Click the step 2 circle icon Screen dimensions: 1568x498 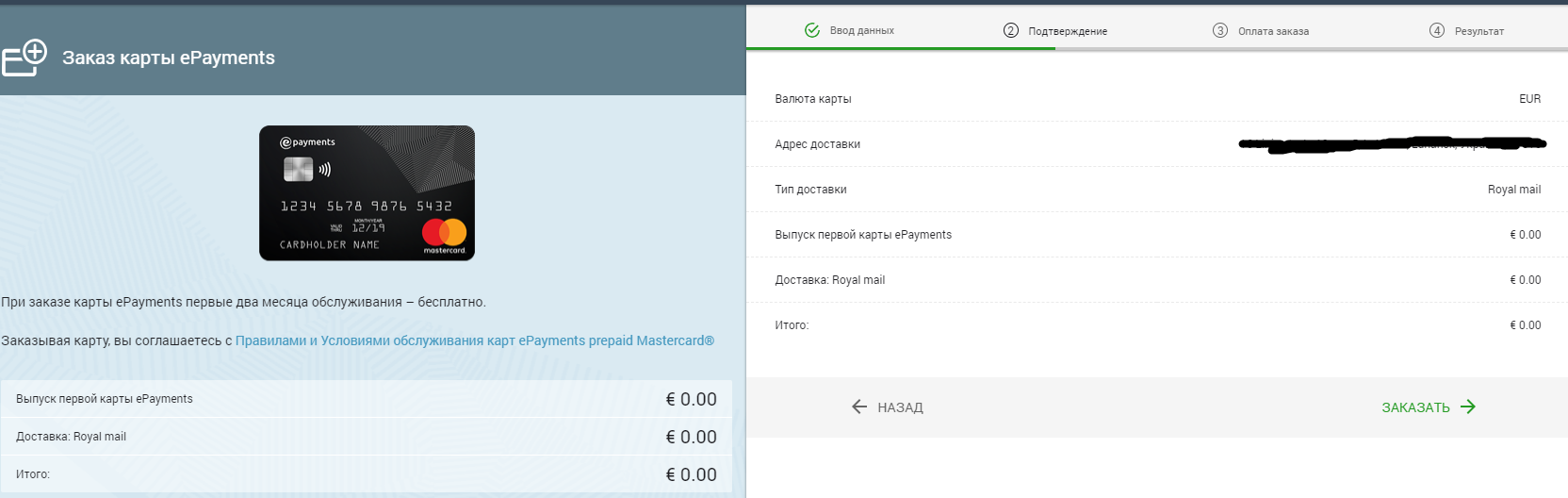[1011, 30]
